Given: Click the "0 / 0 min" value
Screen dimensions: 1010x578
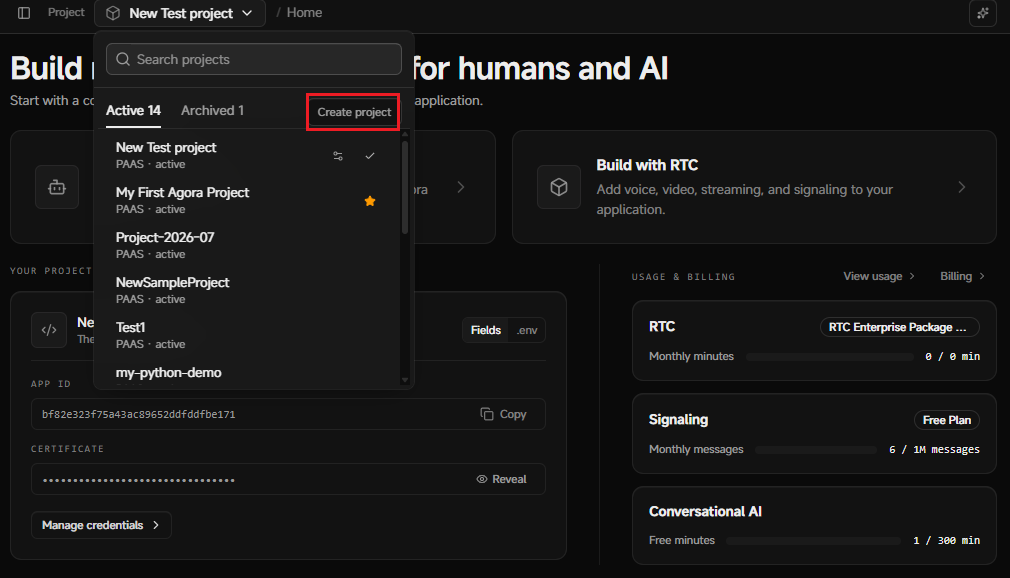Looking at the screenshot, I should pyautogui.click(x=952, y=356).
